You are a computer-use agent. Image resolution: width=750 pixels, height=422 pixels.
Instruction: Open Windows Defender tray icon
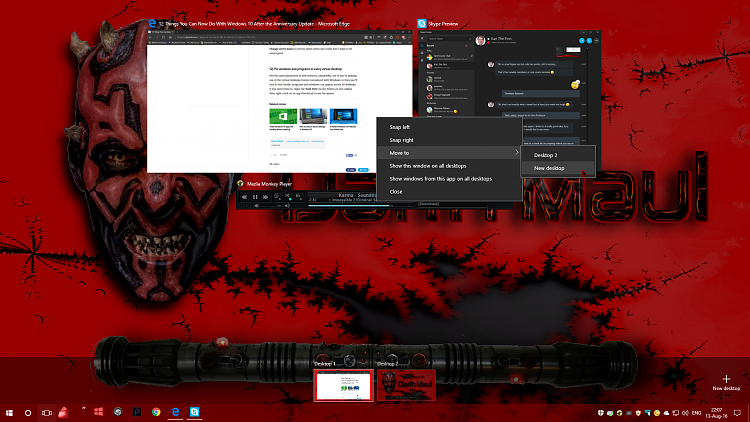pos(601,413)
